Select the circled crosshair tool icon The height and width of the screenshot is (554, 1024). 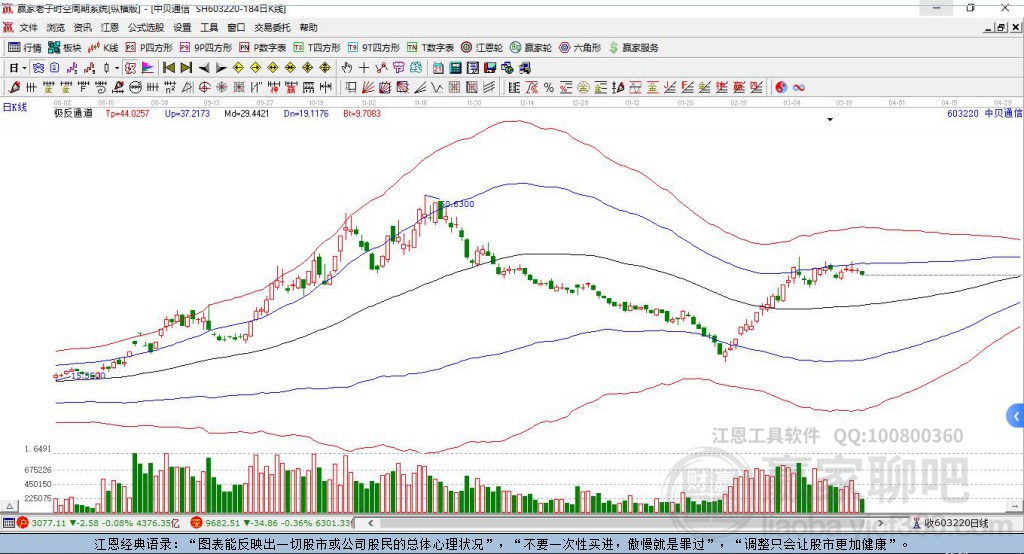(204, 87)
